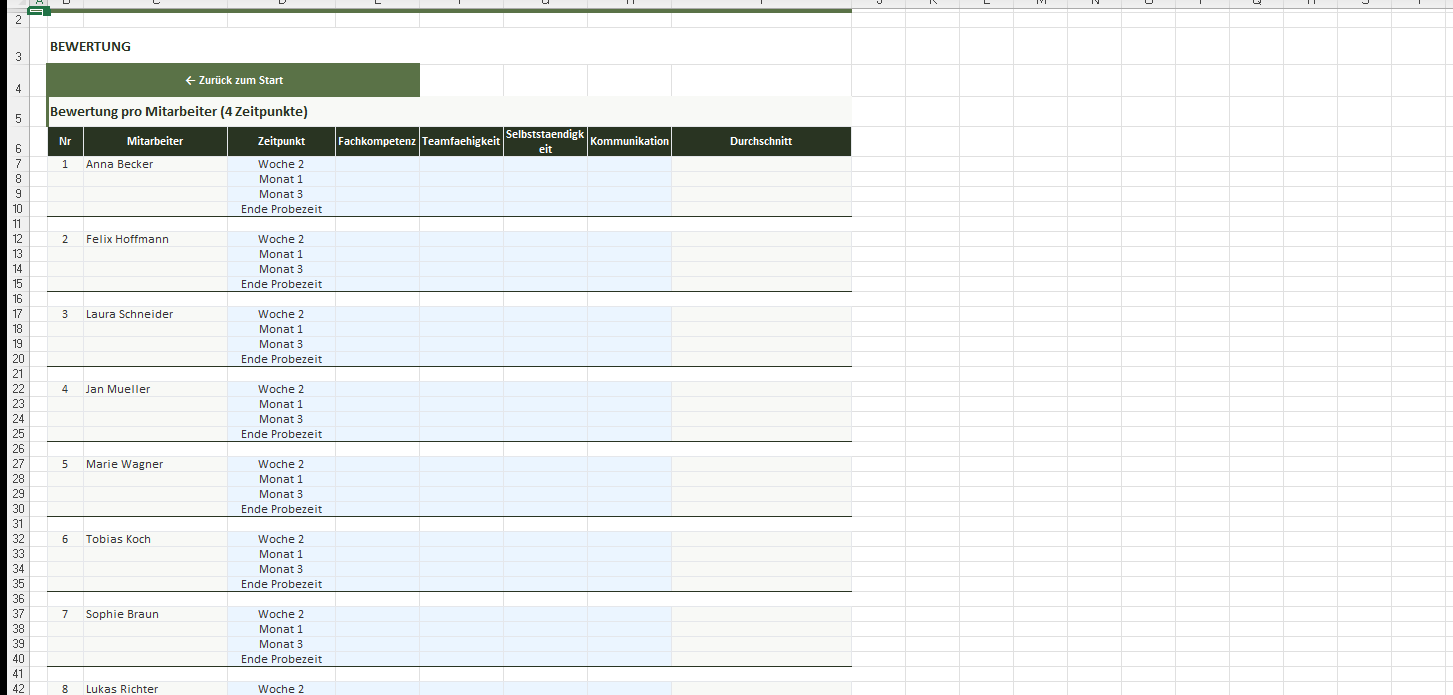Click the 'Durchschnitt' table header cell
Viewport: 1453px width, 695px height.
[760, 142]
